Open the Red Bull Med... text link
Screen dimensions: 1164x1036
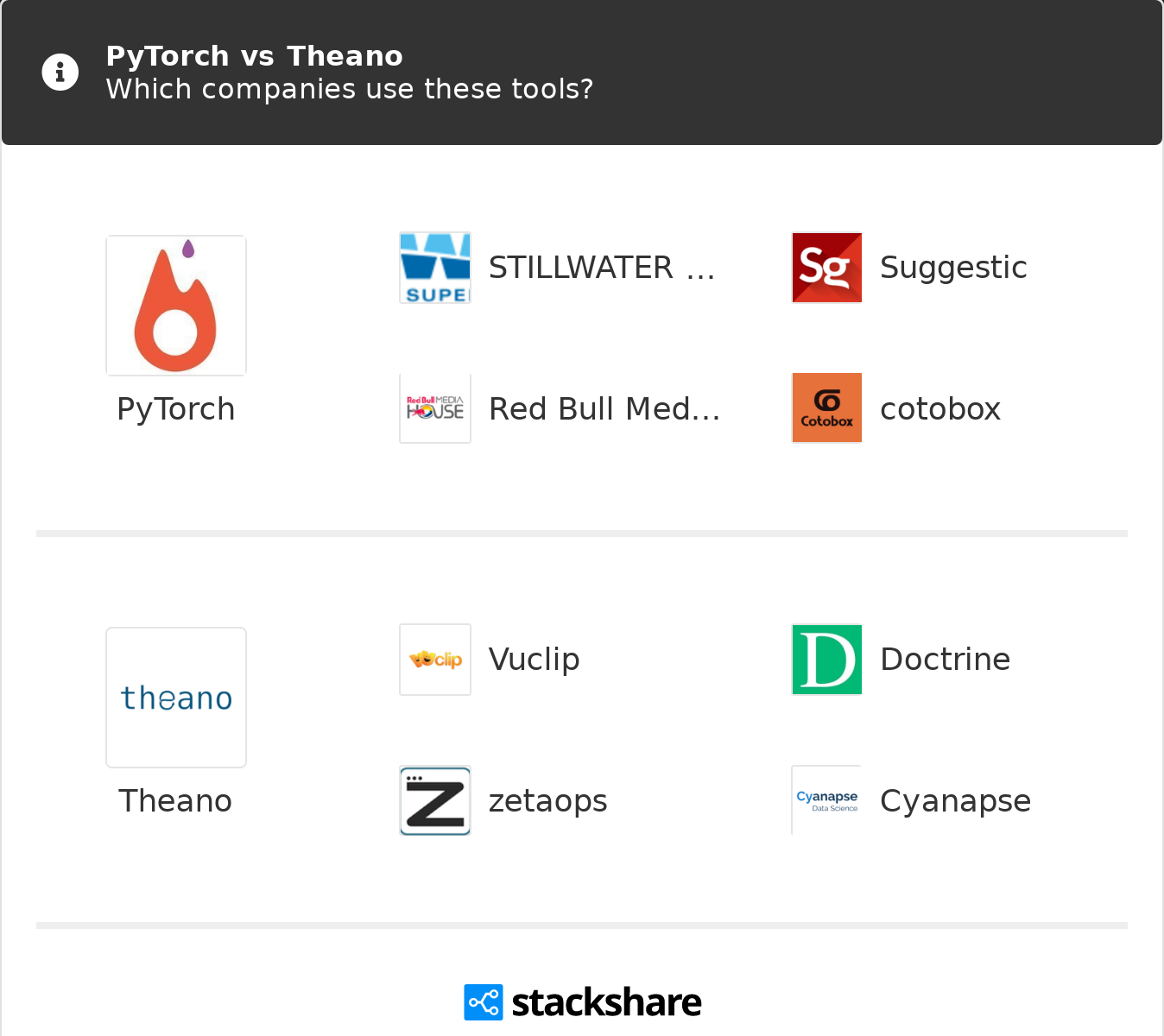click(604, 408)
